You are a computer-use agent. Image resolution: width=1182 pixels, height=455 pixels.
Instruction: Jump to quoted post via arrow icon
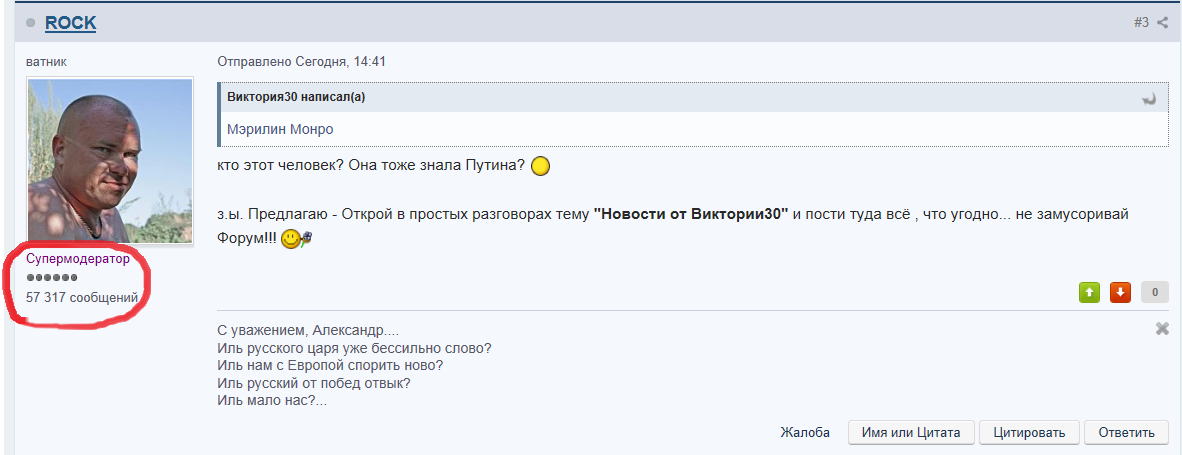[x=1149, y=99]
